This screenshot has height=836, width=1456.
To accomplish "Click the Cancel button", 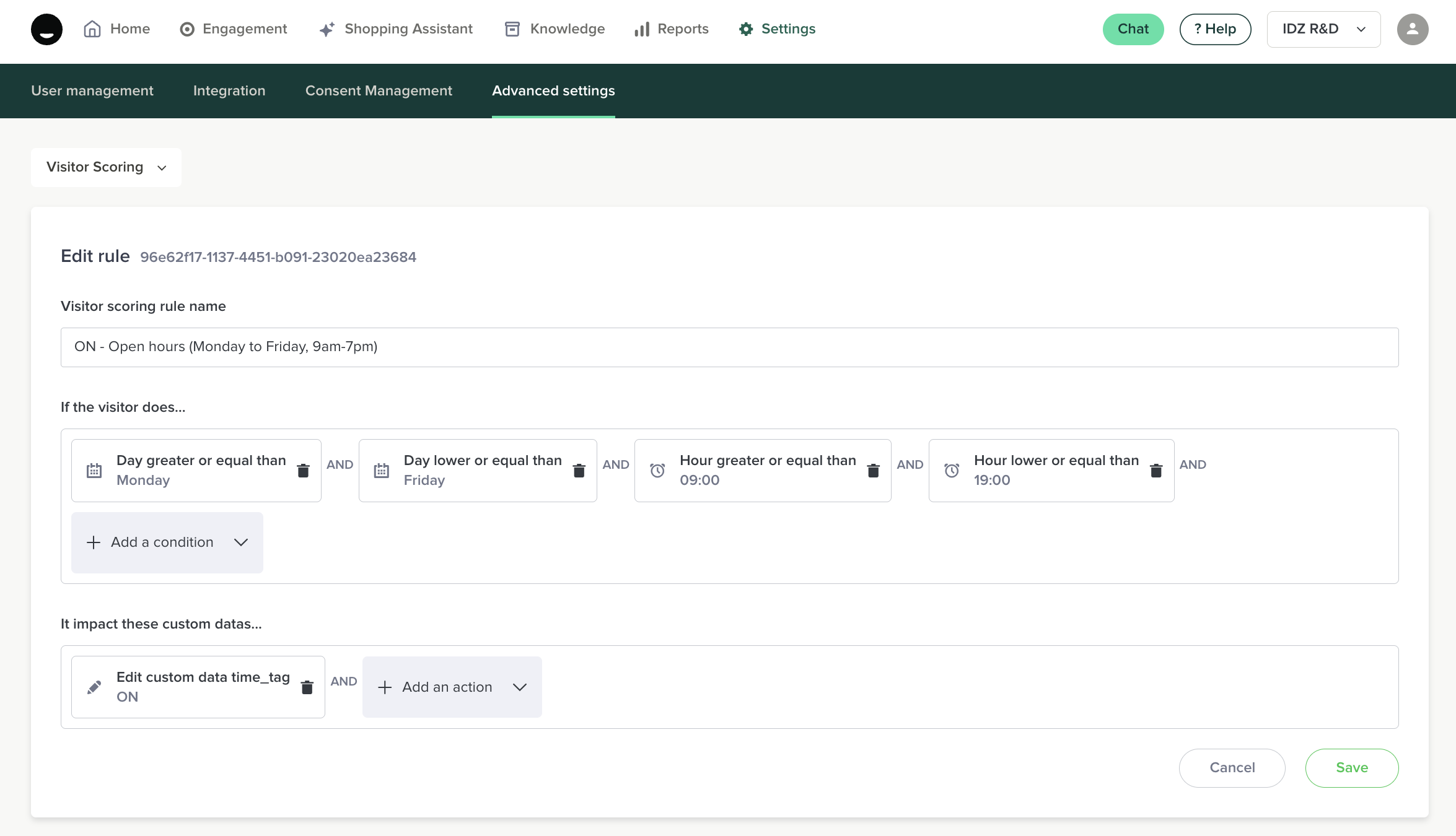I will 1232,768.
